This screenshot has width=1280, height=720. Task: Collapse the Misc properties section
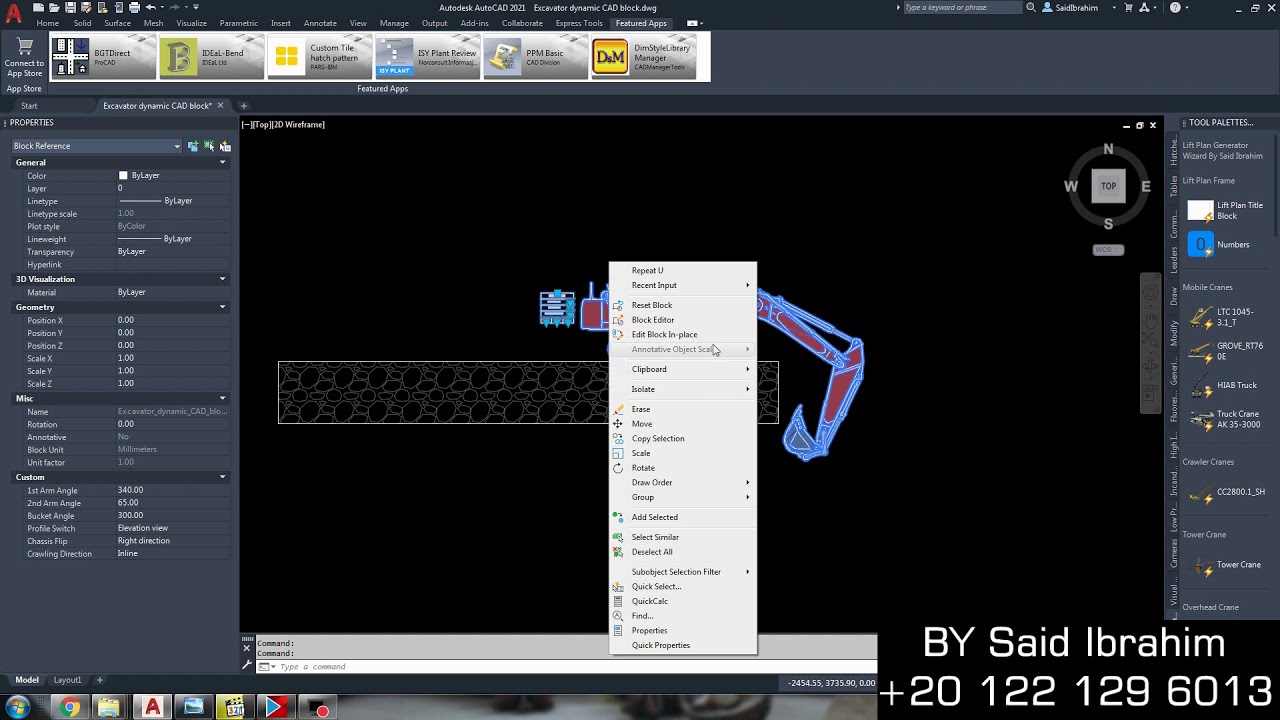point(223,399)
